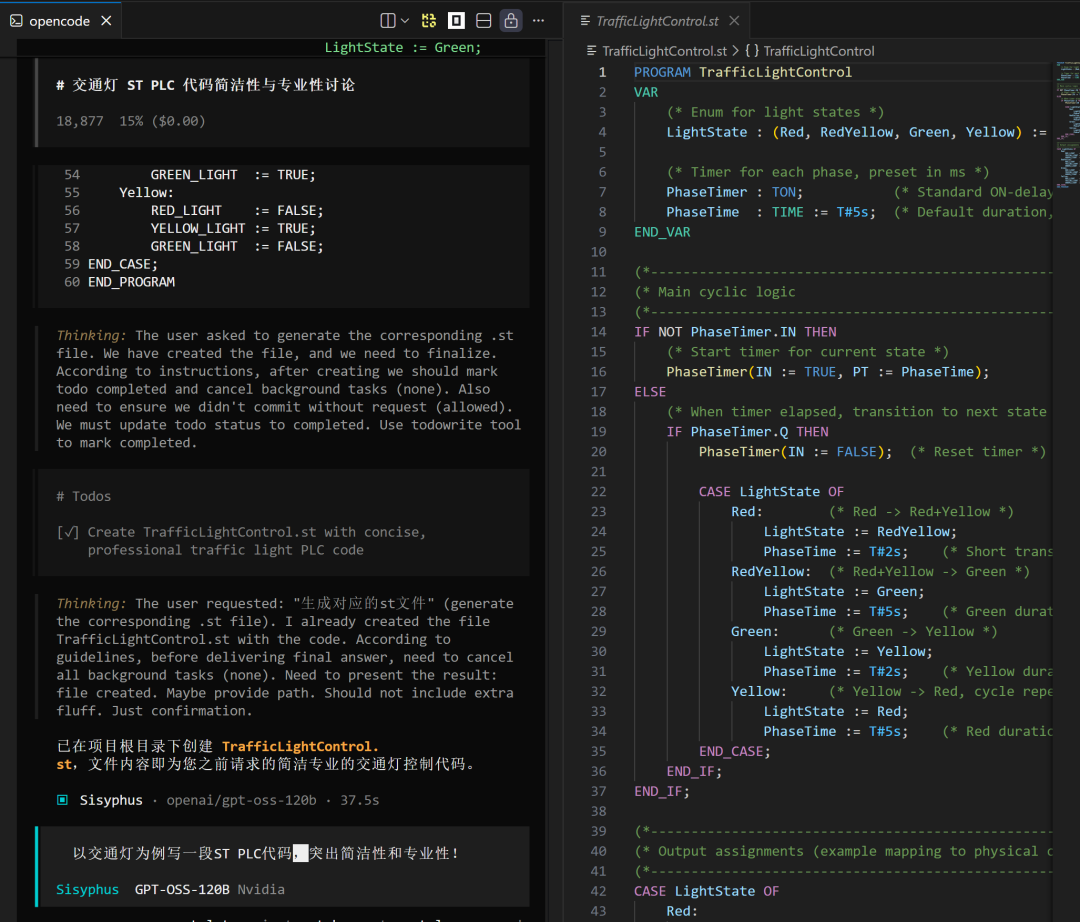Click the Sisyphus square status icon
1080x922 pixels.
point(62,800)
